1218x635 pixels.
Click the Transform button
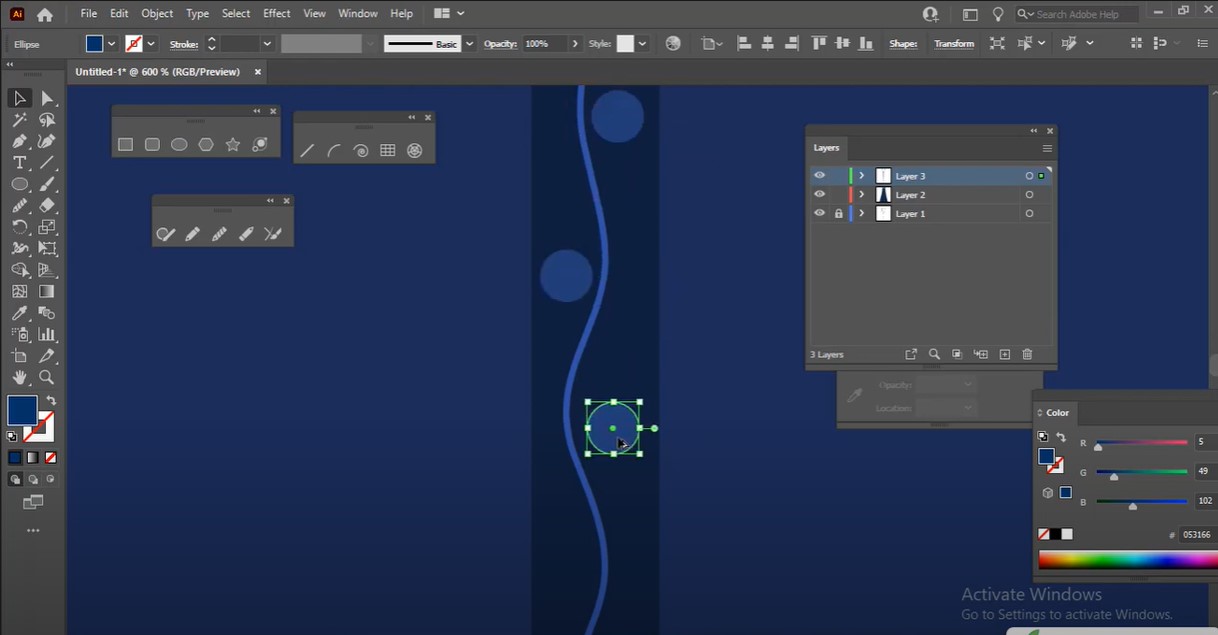tap(953, 44)
